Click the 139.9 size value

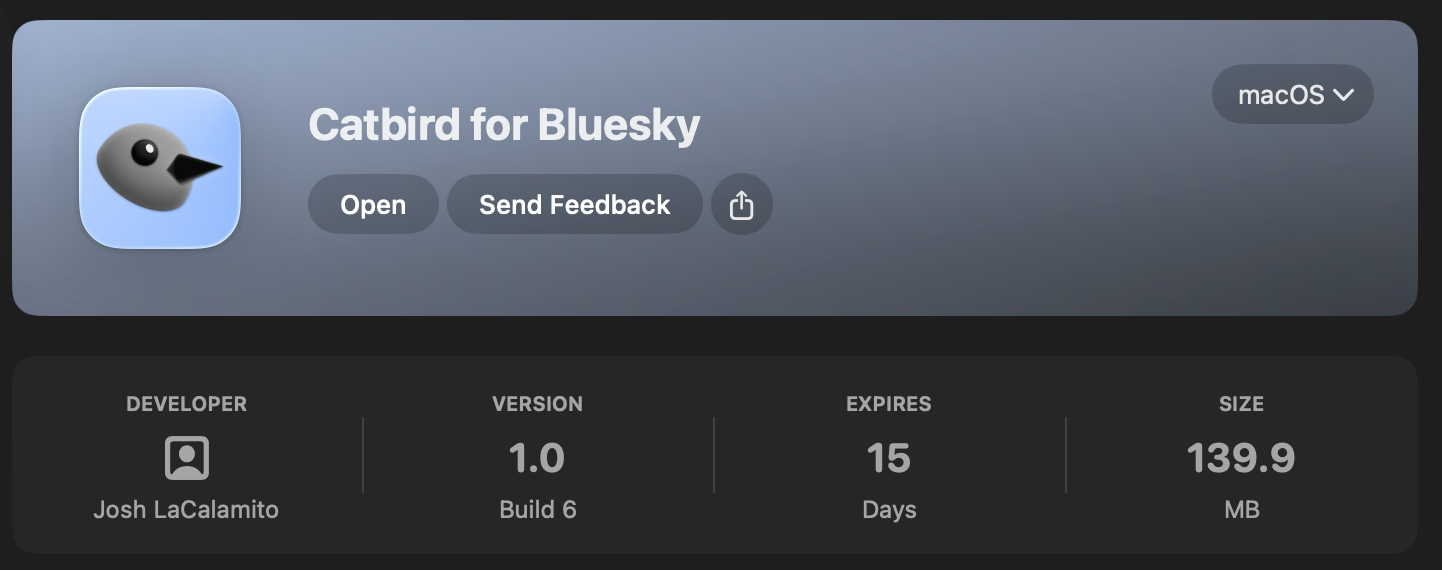pos(1241,458)
